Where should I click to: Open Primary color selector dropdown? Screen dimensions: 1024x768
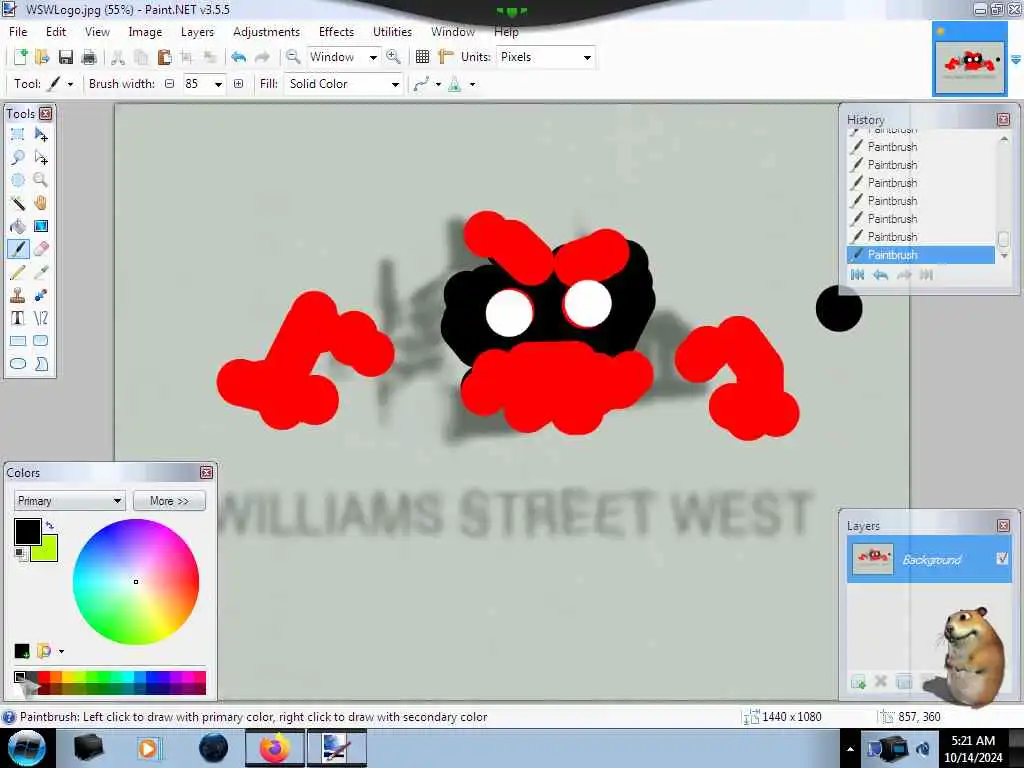tap(69, 501)
